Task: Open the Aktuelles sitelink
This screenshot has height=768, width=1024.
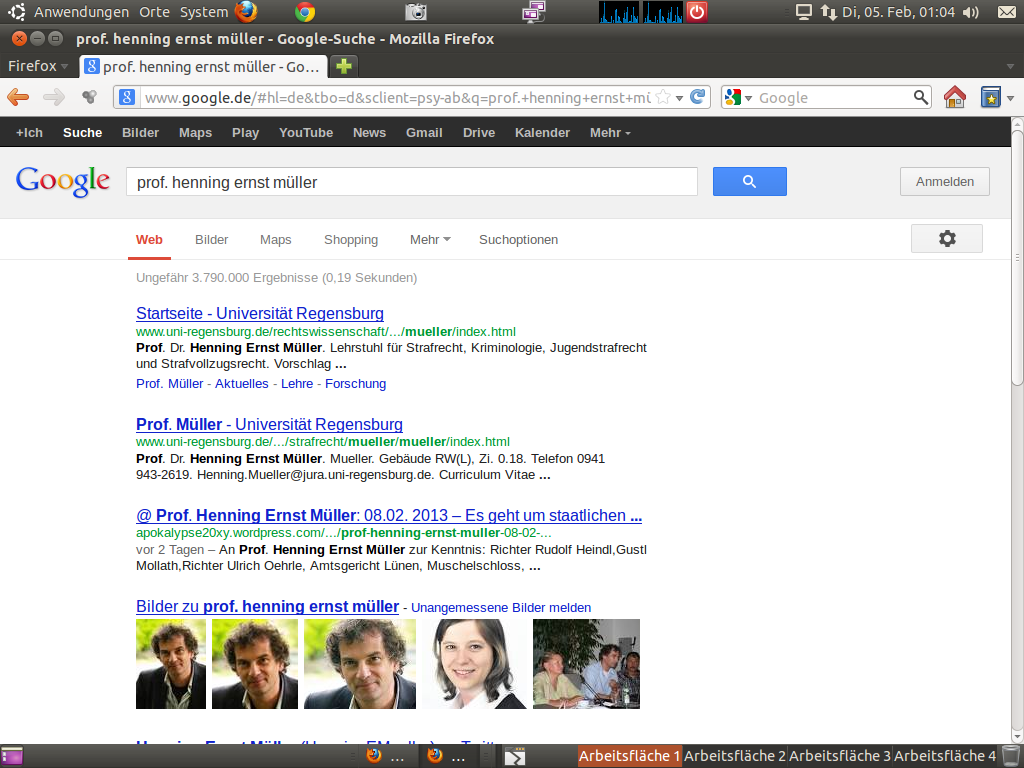Action: point(242,384)
